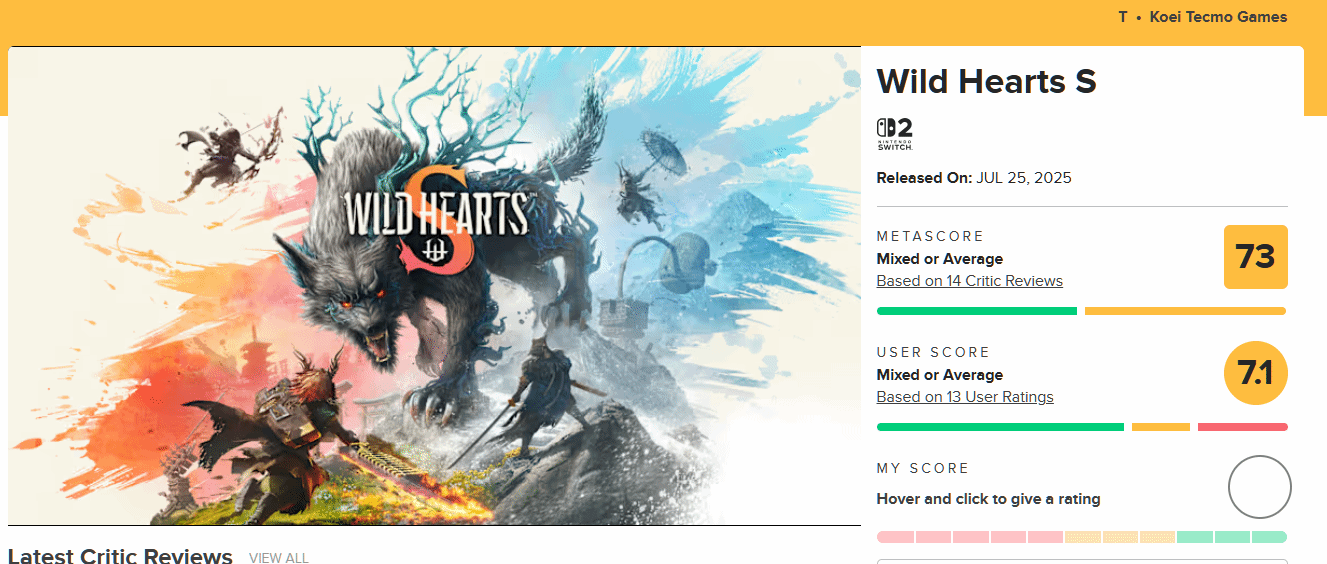Click the yellow part of the Metascore bar
The width and height of the screenshot is (1327, 564).
pos(1184,311)
